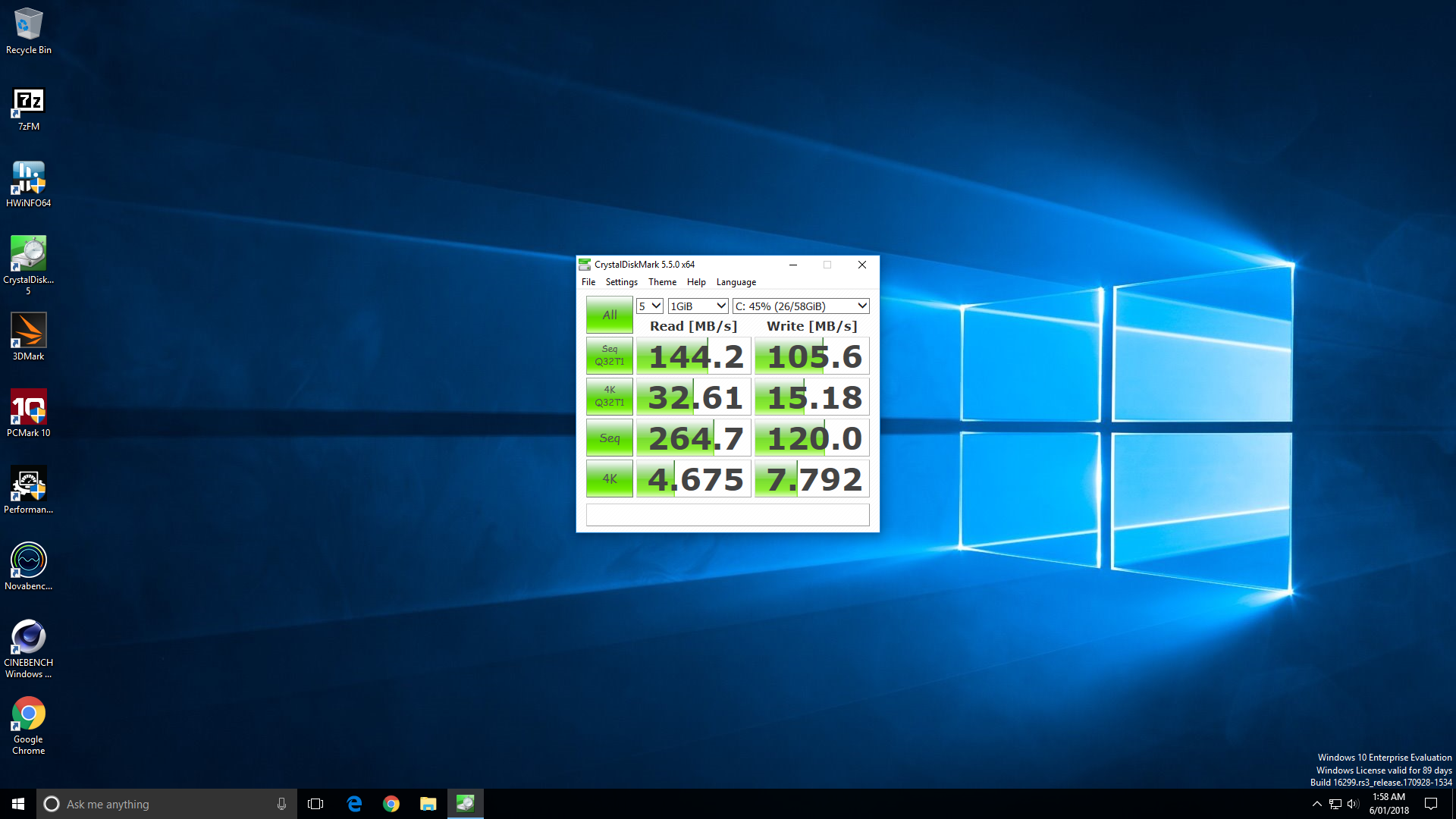This screenshot has height=819, width=1456.
Task: Open the Language menu
Action: click(736, 282)
